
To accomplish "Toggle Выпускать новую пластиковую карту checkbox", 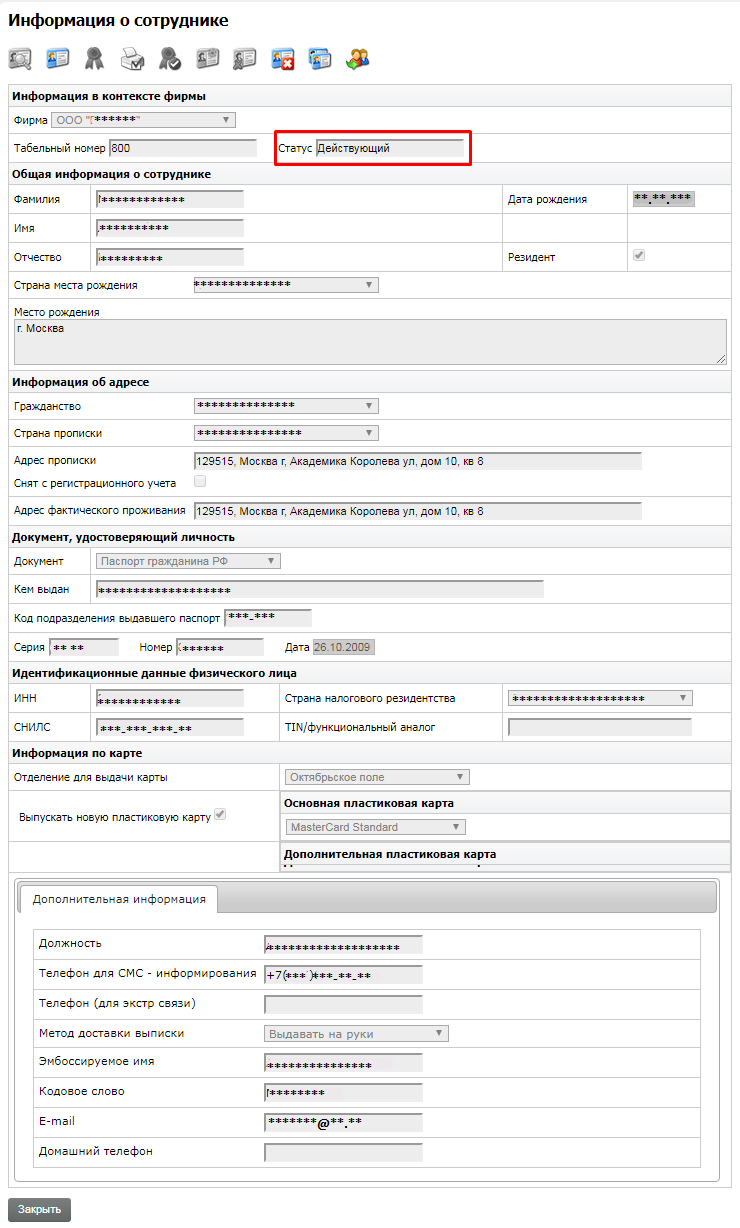I will [220, 814].
